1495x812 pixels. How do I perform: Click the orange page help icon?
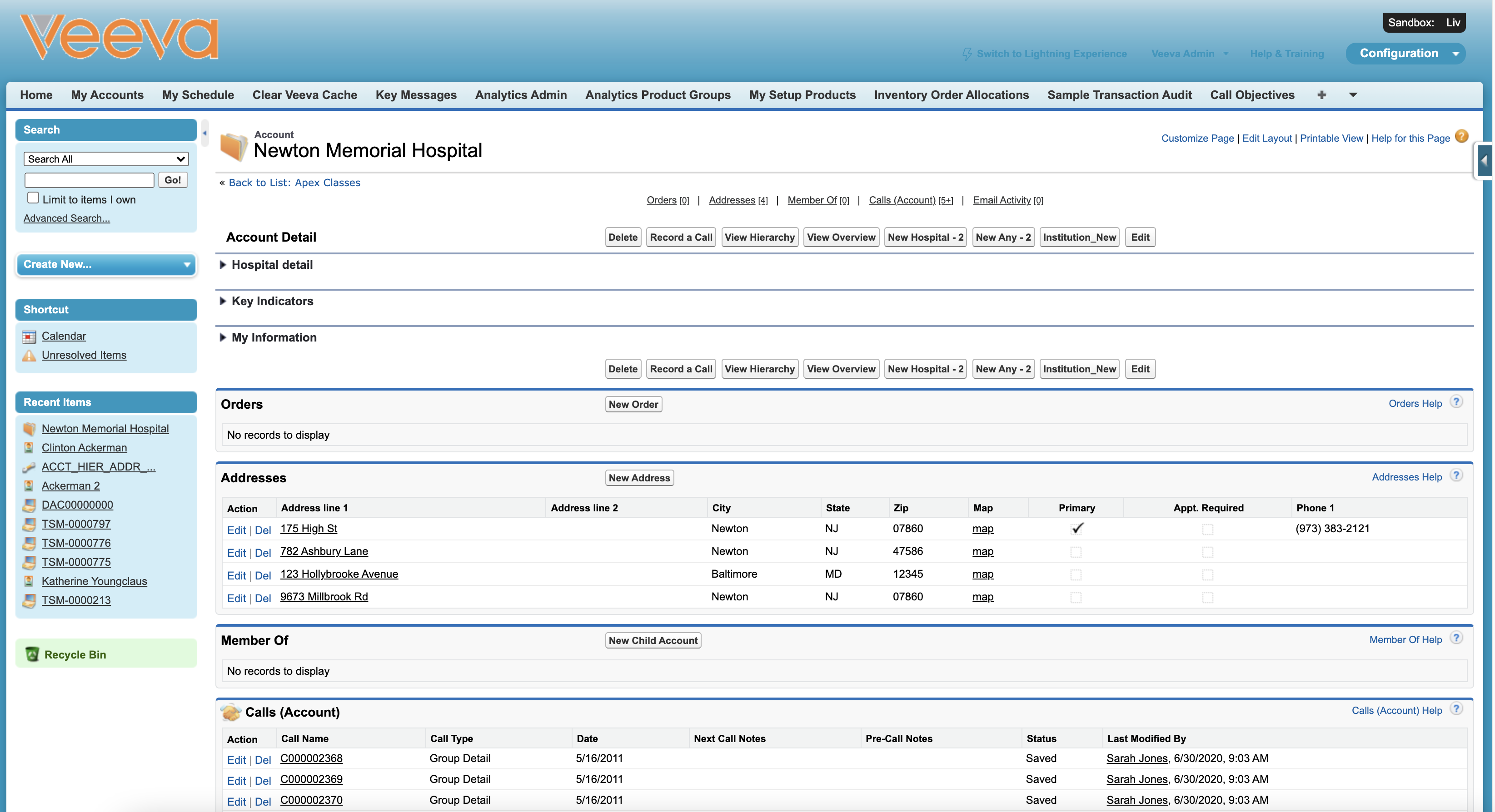click(1462, 136)
